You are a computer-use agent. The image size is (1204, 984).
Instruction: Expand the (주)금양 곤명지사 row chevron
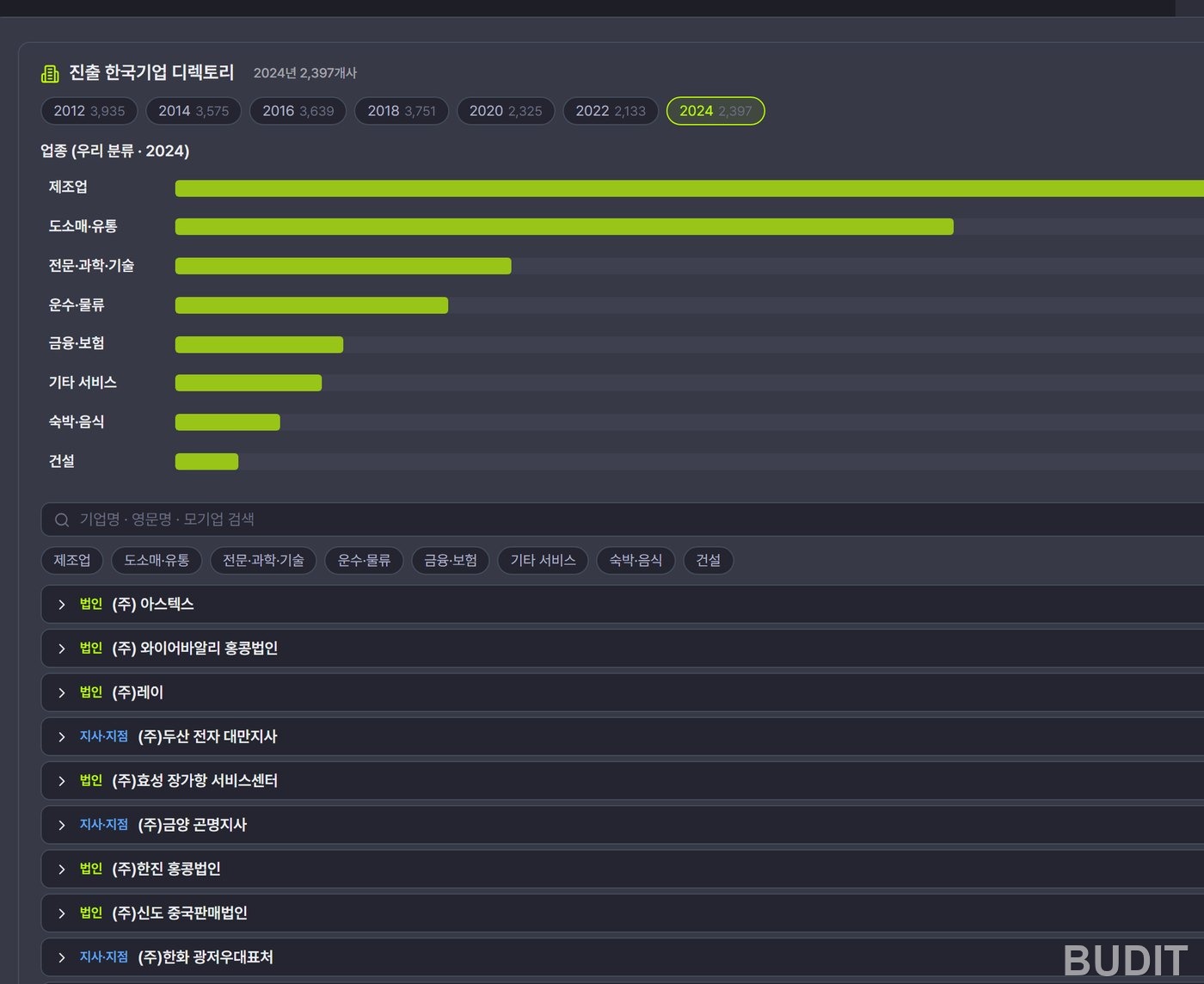coord(62,826)
